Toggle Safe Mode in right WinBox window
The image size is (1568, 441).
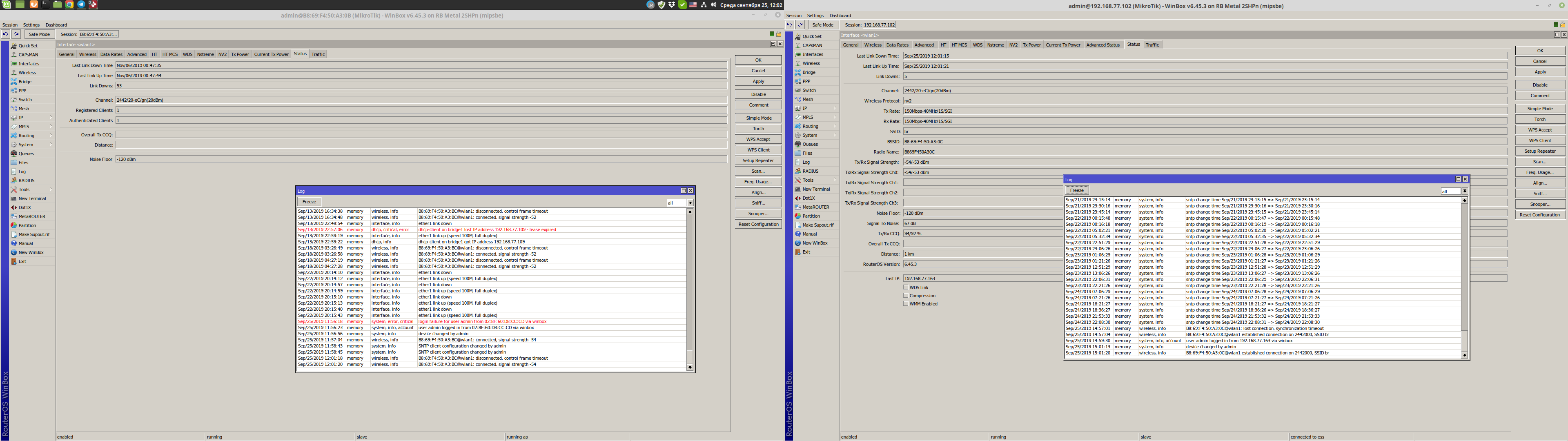(823, 25)
